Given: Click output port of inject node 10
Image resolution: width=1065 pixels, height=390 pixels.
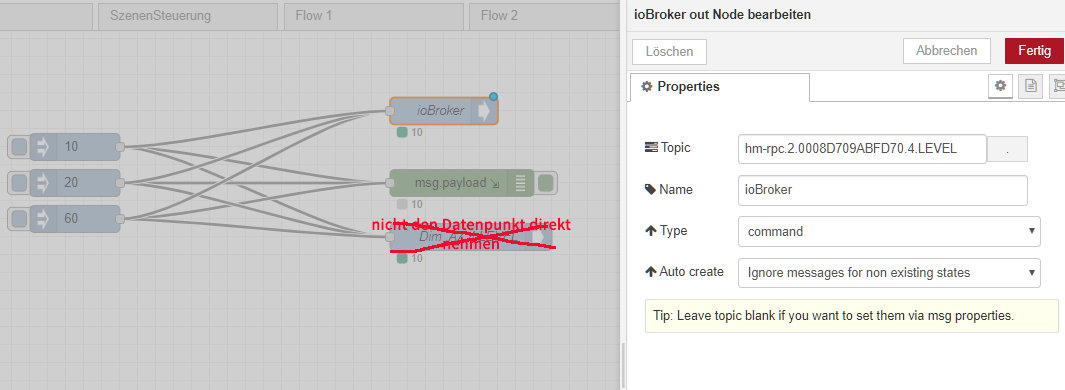Looking at the screenshot, I should (120, 147).
